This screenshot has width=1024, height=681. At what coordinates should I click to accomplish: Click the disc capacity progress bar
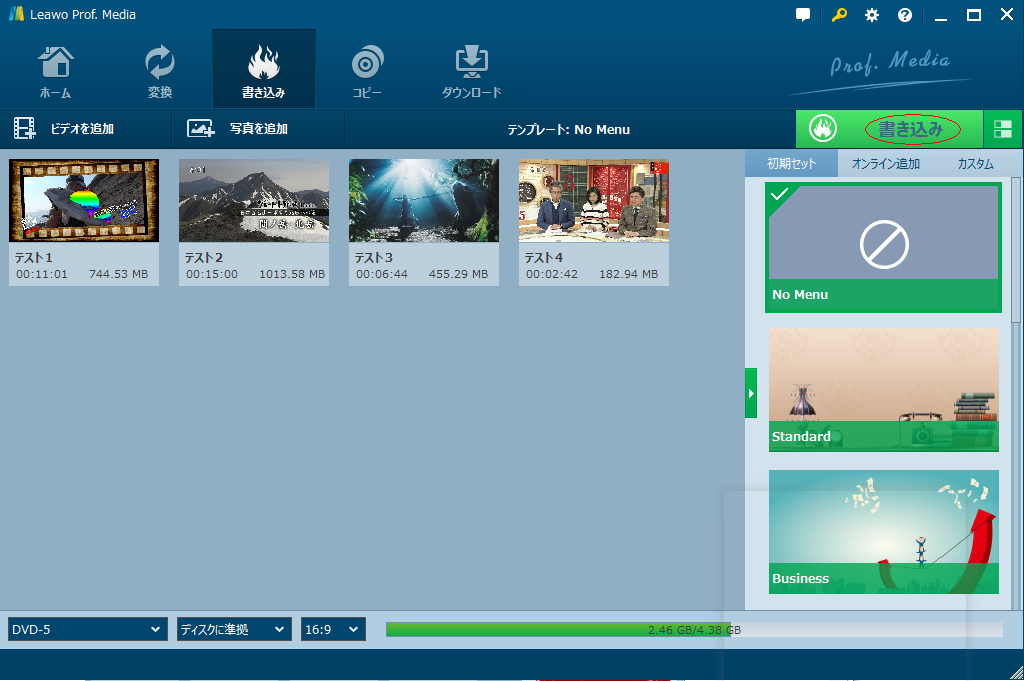point(694,629)
